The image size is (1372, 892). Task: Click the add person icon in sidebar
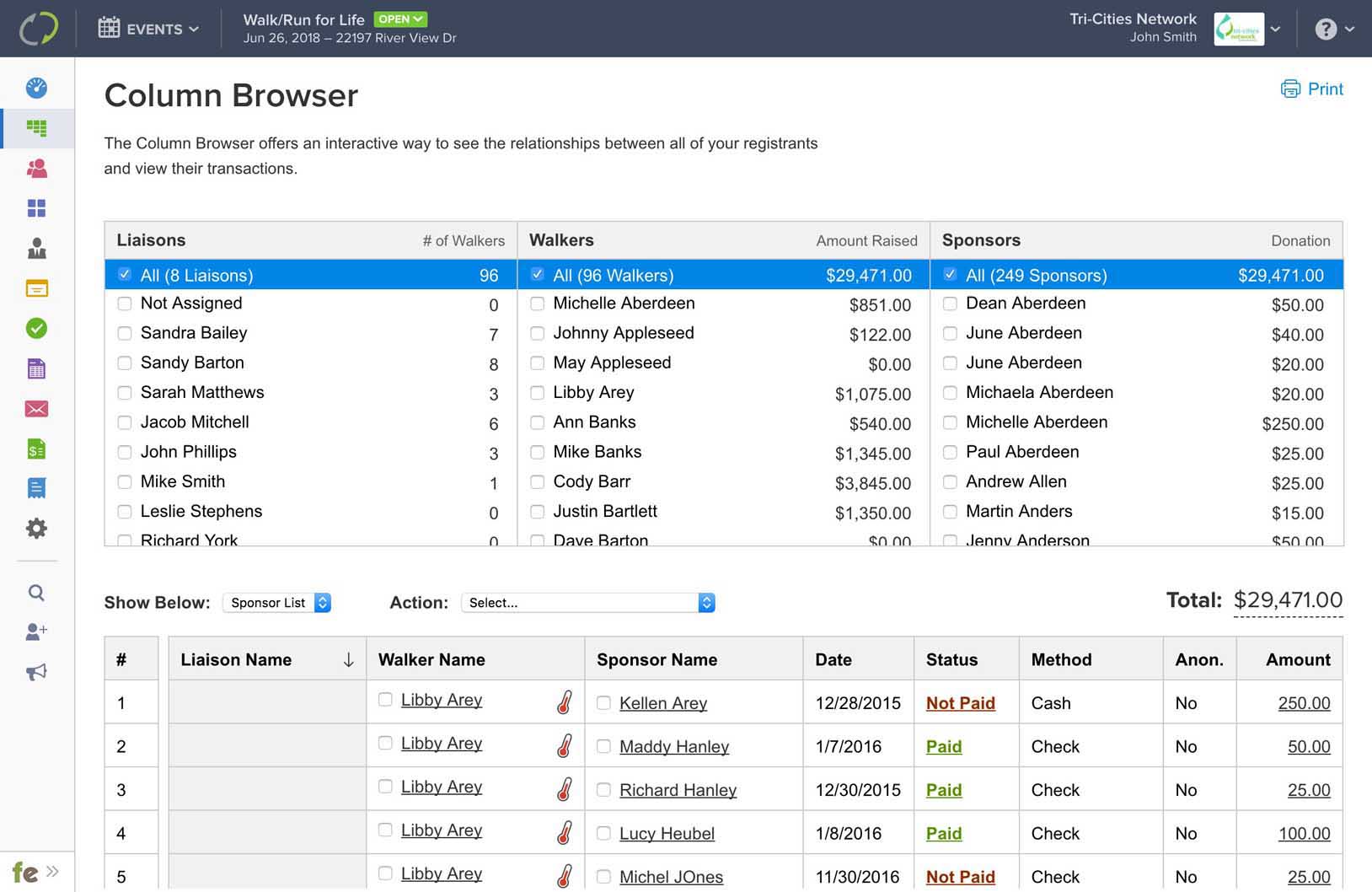tap(36, 631)
